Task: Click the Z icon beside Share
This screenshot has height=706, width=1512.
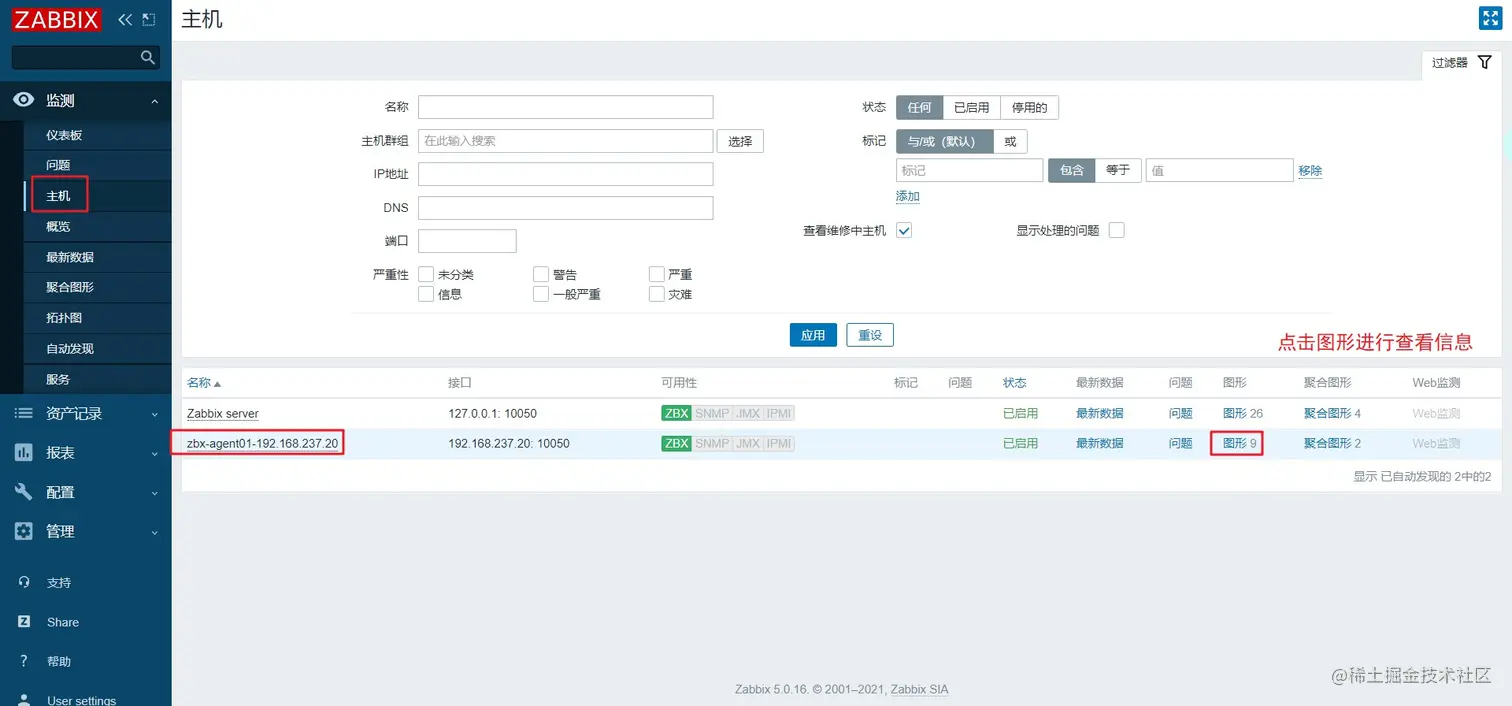Action: (x=24, y=621)
